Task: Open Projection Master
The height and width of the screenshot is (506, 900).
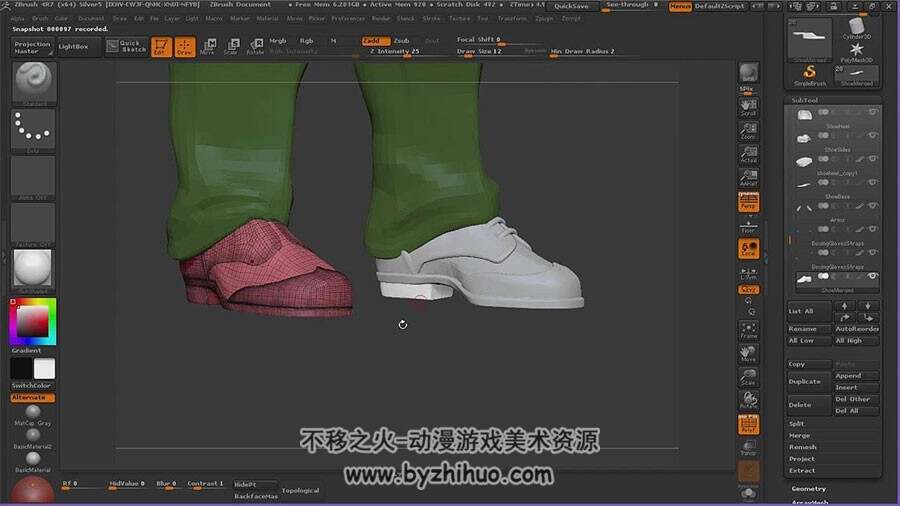Action: (32, 47)
